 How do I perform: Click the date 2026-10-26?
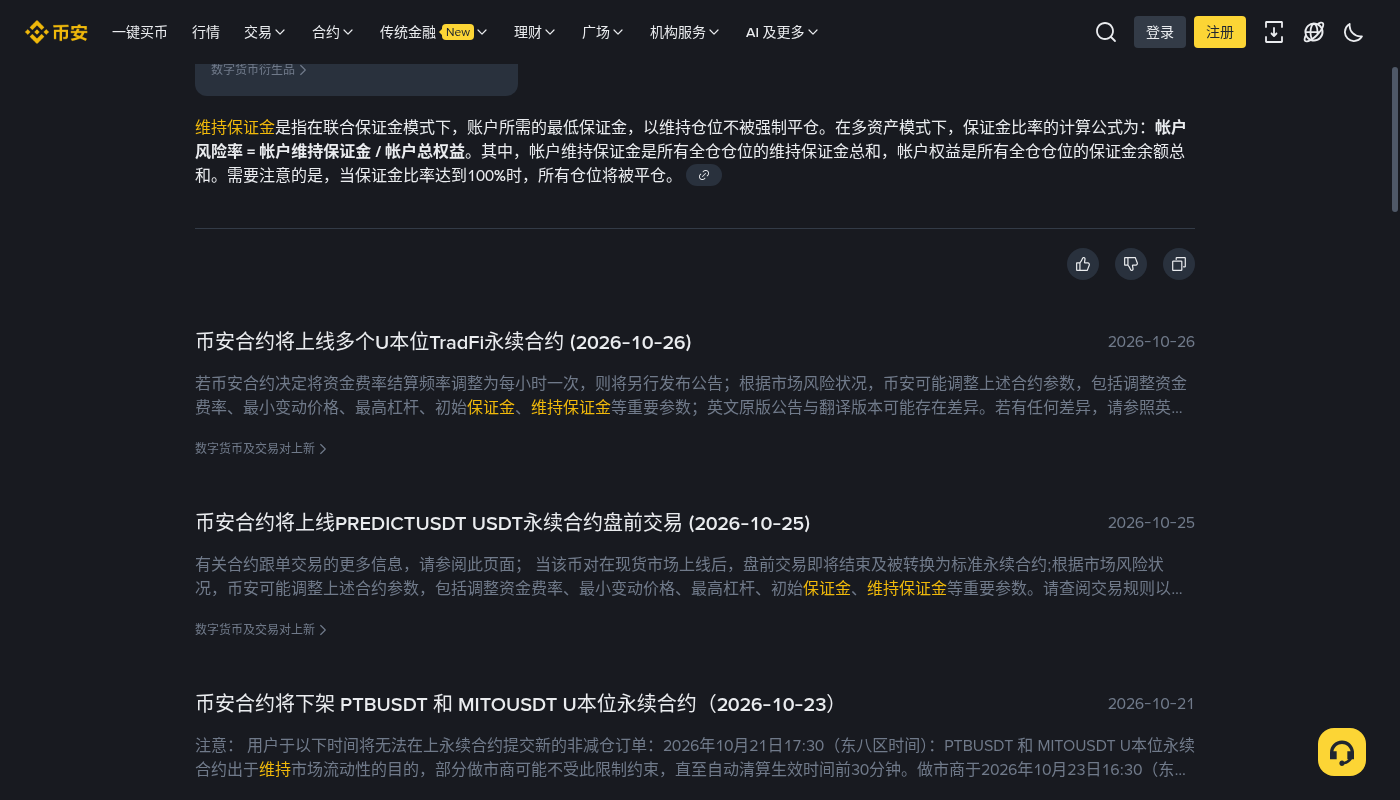(1151, 342)
